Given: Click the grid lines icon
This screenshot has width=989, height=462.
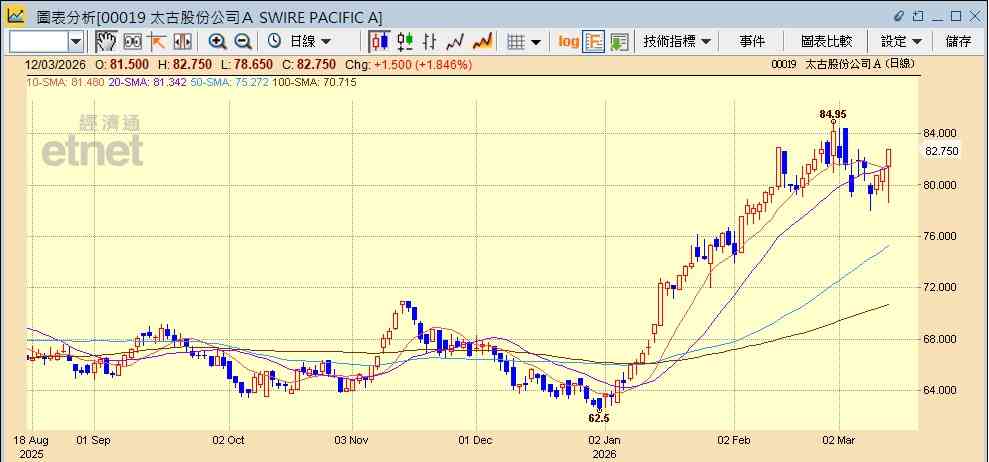Looking at the screenshot, I should click(517, 42).
